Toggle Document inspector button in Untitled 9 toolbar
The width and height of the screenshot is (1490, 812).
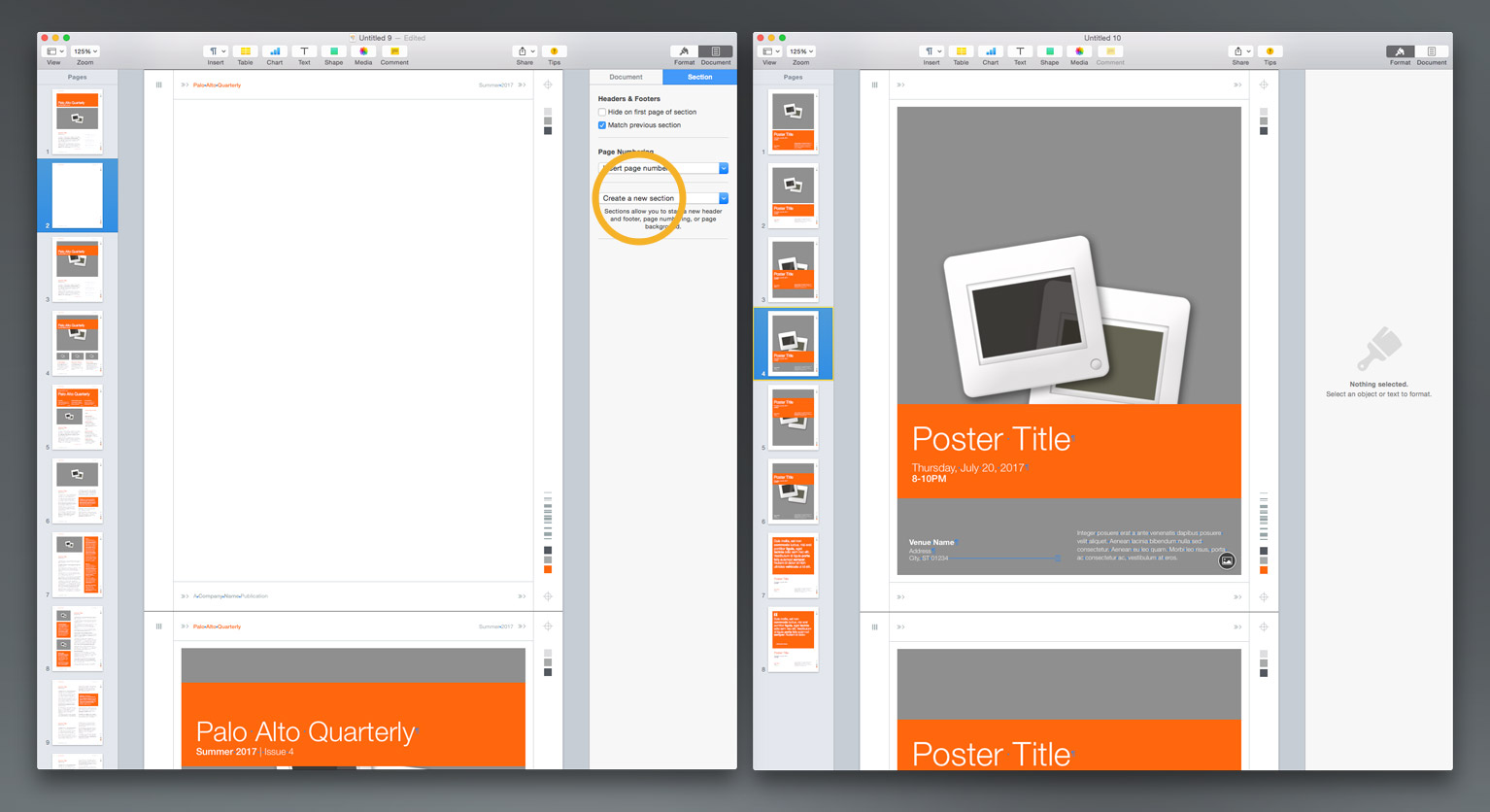click(x=716, y=51)
